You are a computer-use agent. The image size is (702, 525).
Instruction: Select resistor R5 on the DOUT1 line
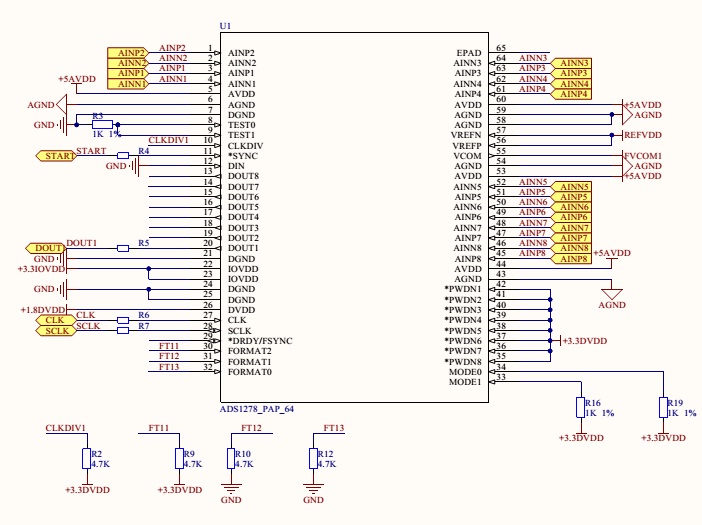[123, 248]
